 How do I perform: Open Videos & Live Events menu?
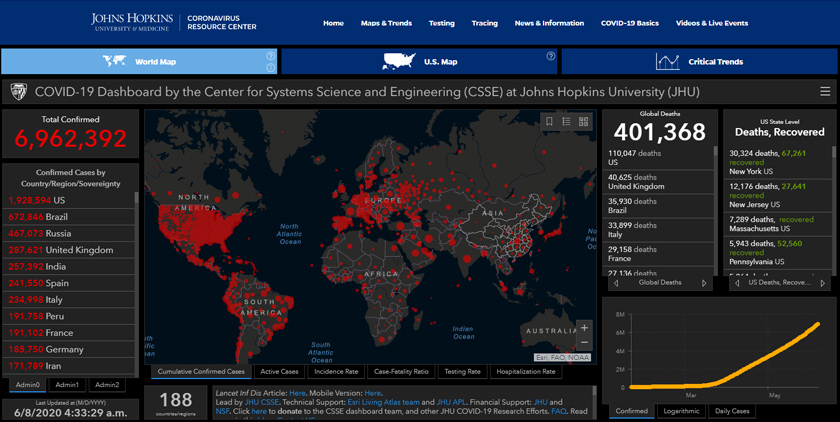click(x=712, y=23)
